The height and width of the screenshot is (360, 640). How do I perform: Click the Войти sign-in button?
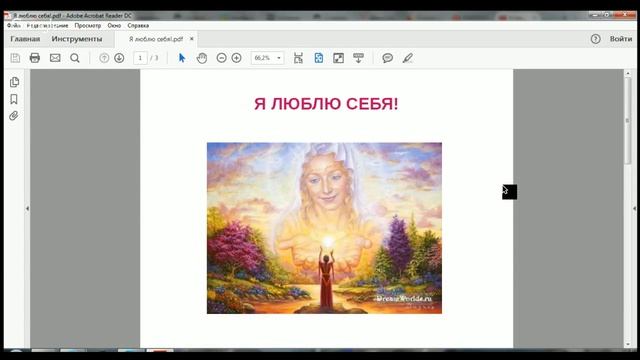pos(621,39)
